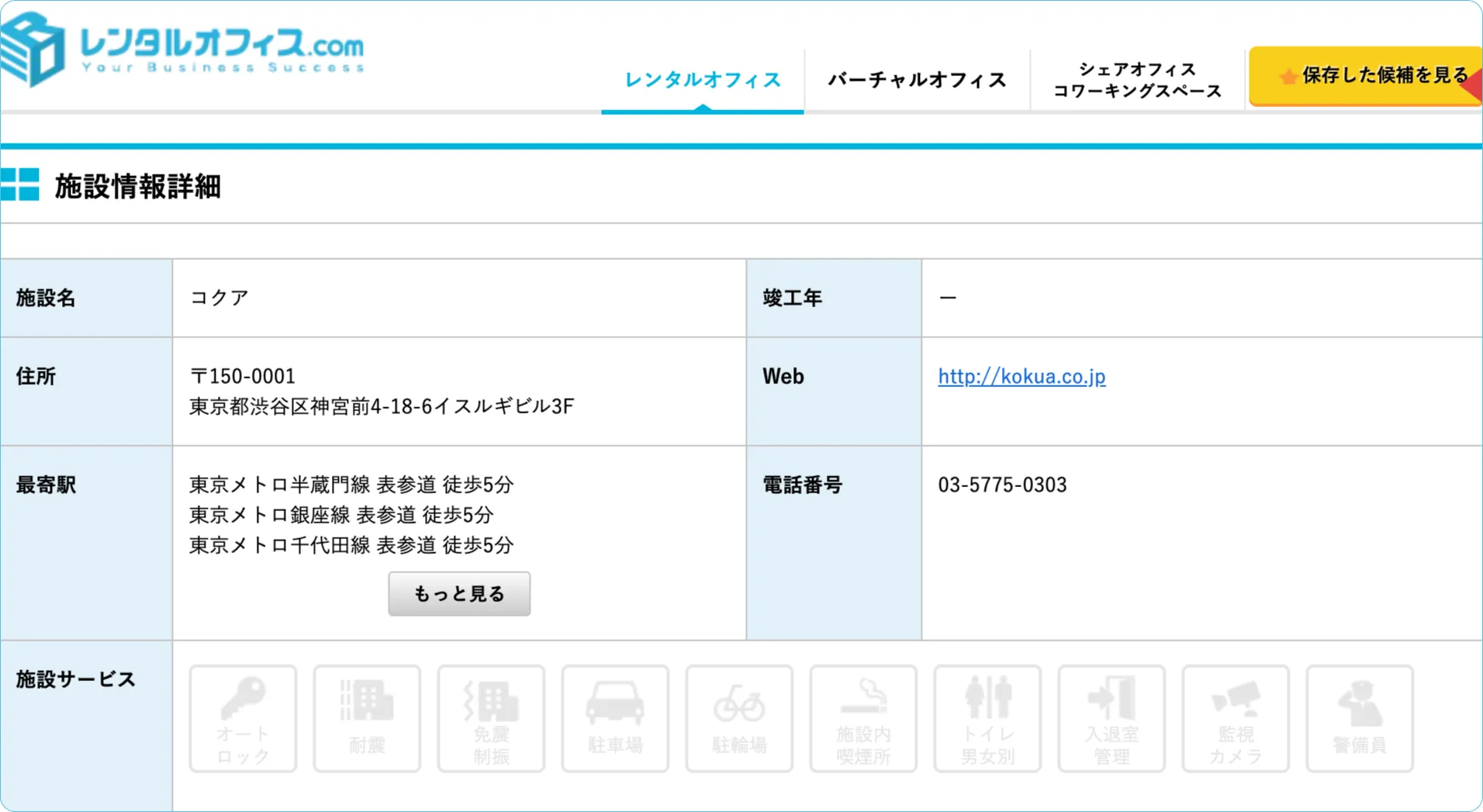Image resolution: width=1483 pixels, height=812 pixels.
Task: Select the 監視カメラ surveillance camera icon
Action: pos(1236,718)
